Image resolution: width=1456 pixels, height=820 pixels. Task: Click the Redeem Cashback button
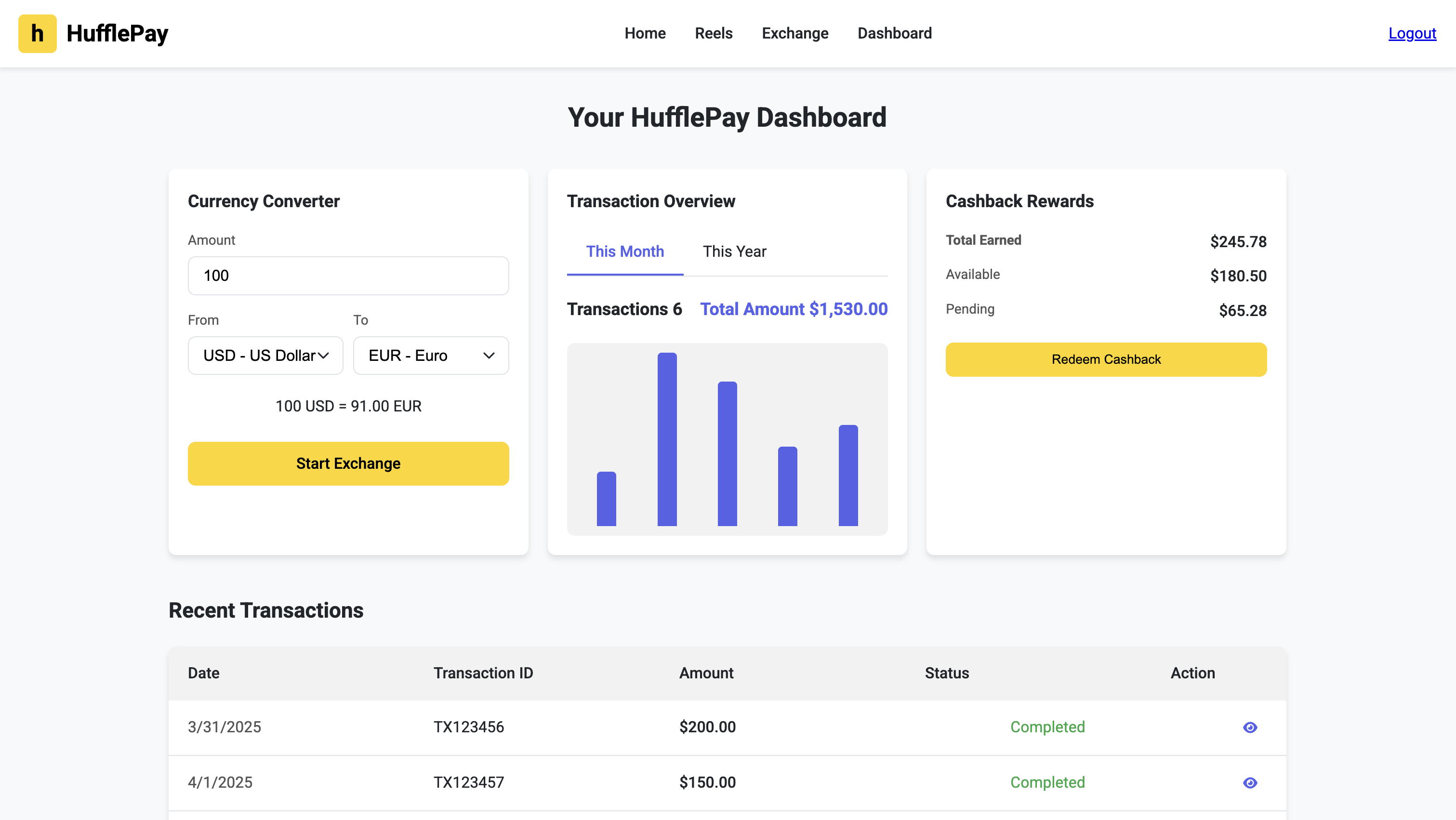[1106, 359]
